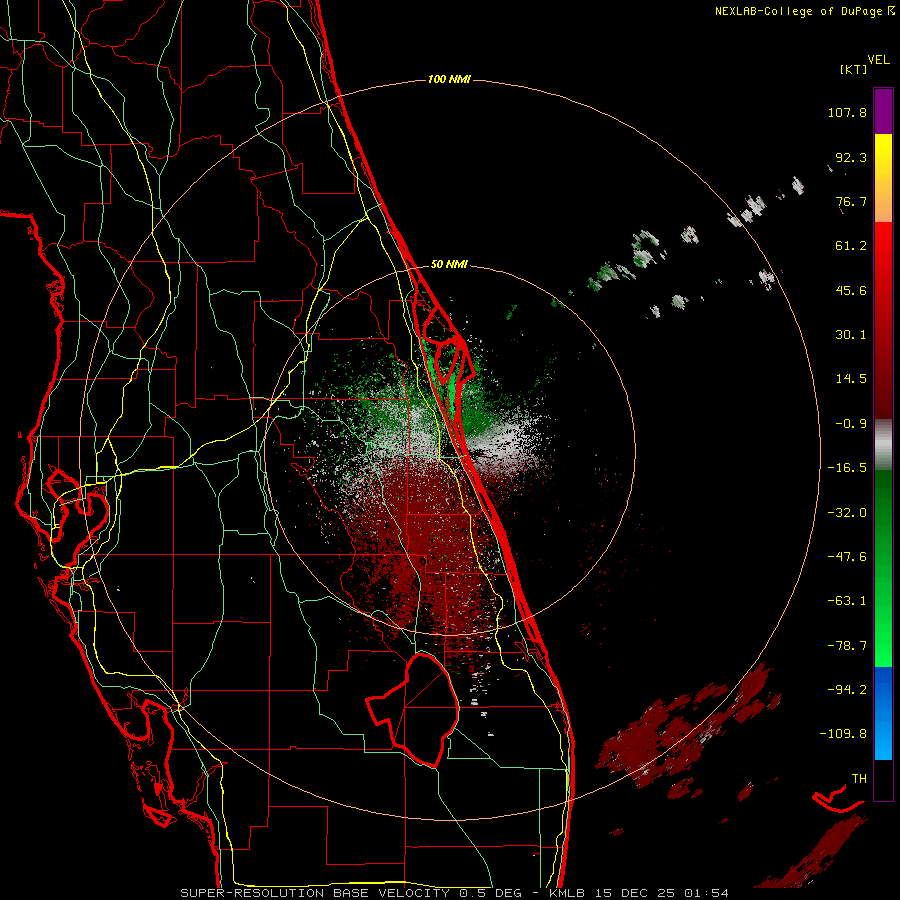
Task: Click the VEL legend title
Action: click(878, 60)
